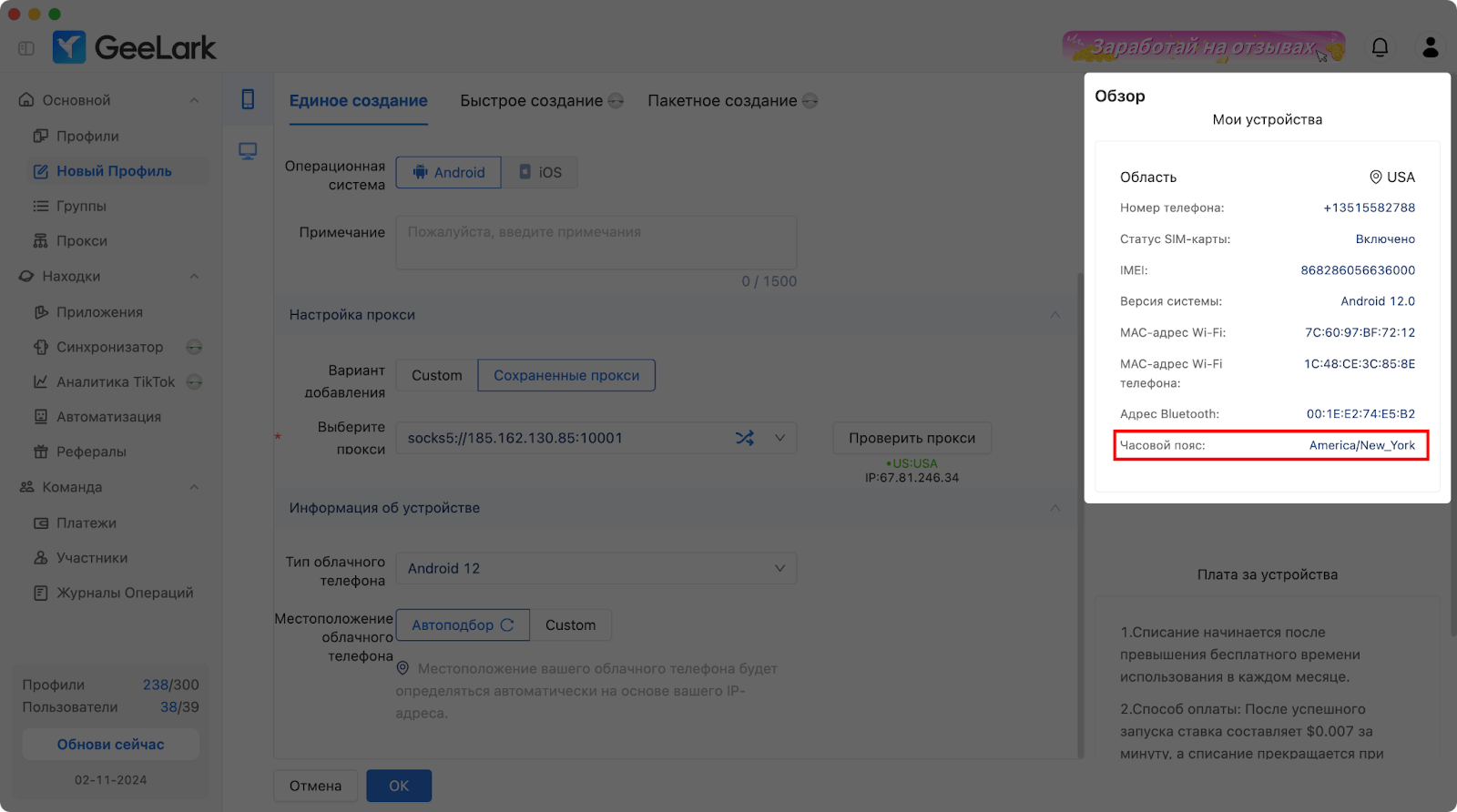Image resolution: width=1457 pixels, height=812 pixels.
Task: Select the cloud phone device icon
Action: coord(248,99)
